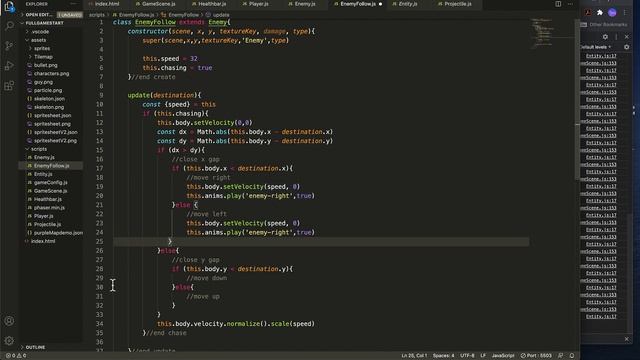Click Spaces: 4 indentation setting

click(443, 356)
